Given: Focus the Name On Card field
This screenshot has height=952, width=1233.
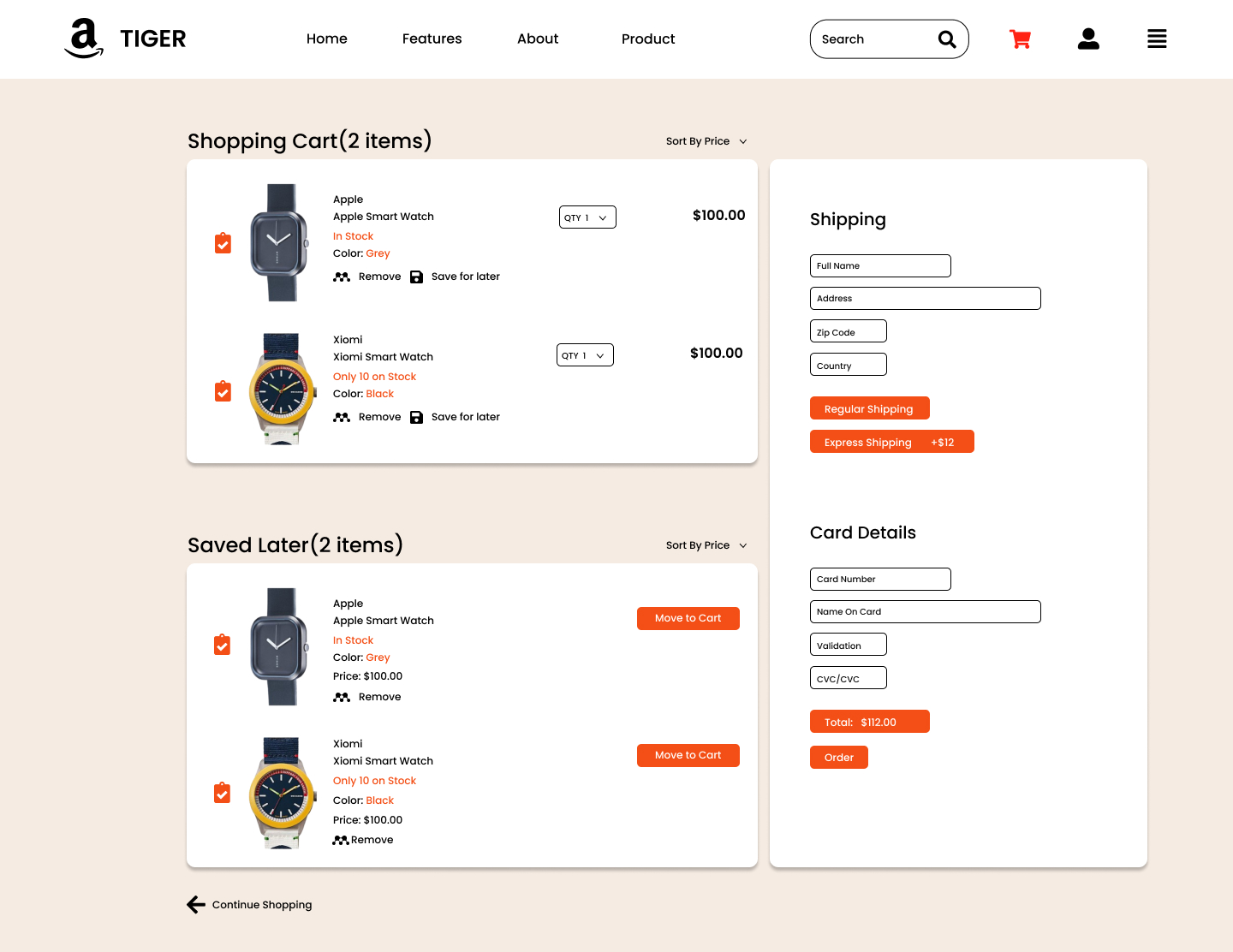Looking at the screenshot, I should pos(926,611).
